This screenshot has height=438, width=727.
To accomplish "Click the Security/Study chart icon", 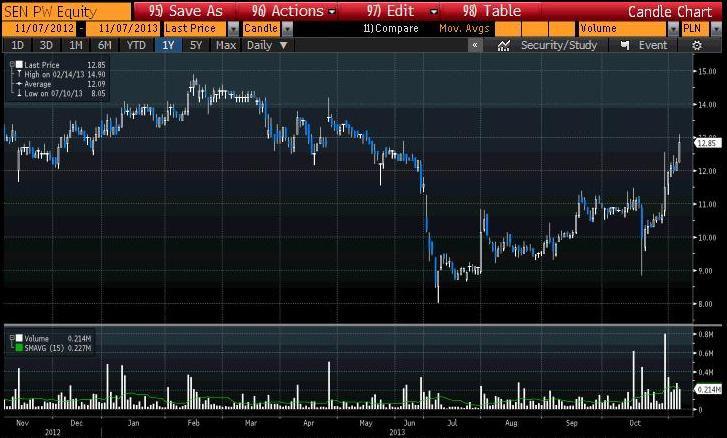I will click(x=504, y=45).
